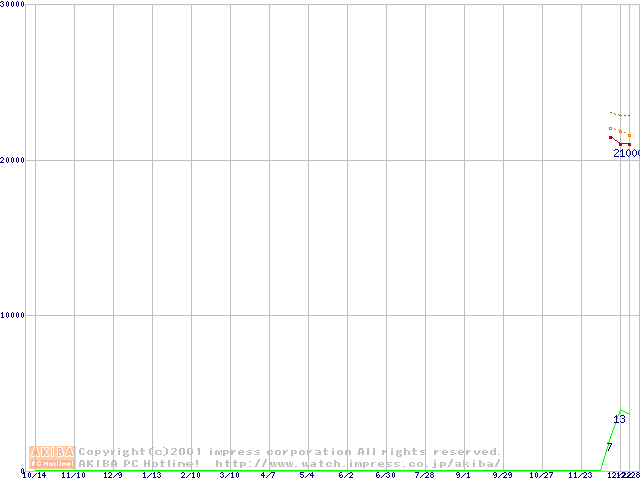Click the 4/7 date on x-axis

point(268,476)
